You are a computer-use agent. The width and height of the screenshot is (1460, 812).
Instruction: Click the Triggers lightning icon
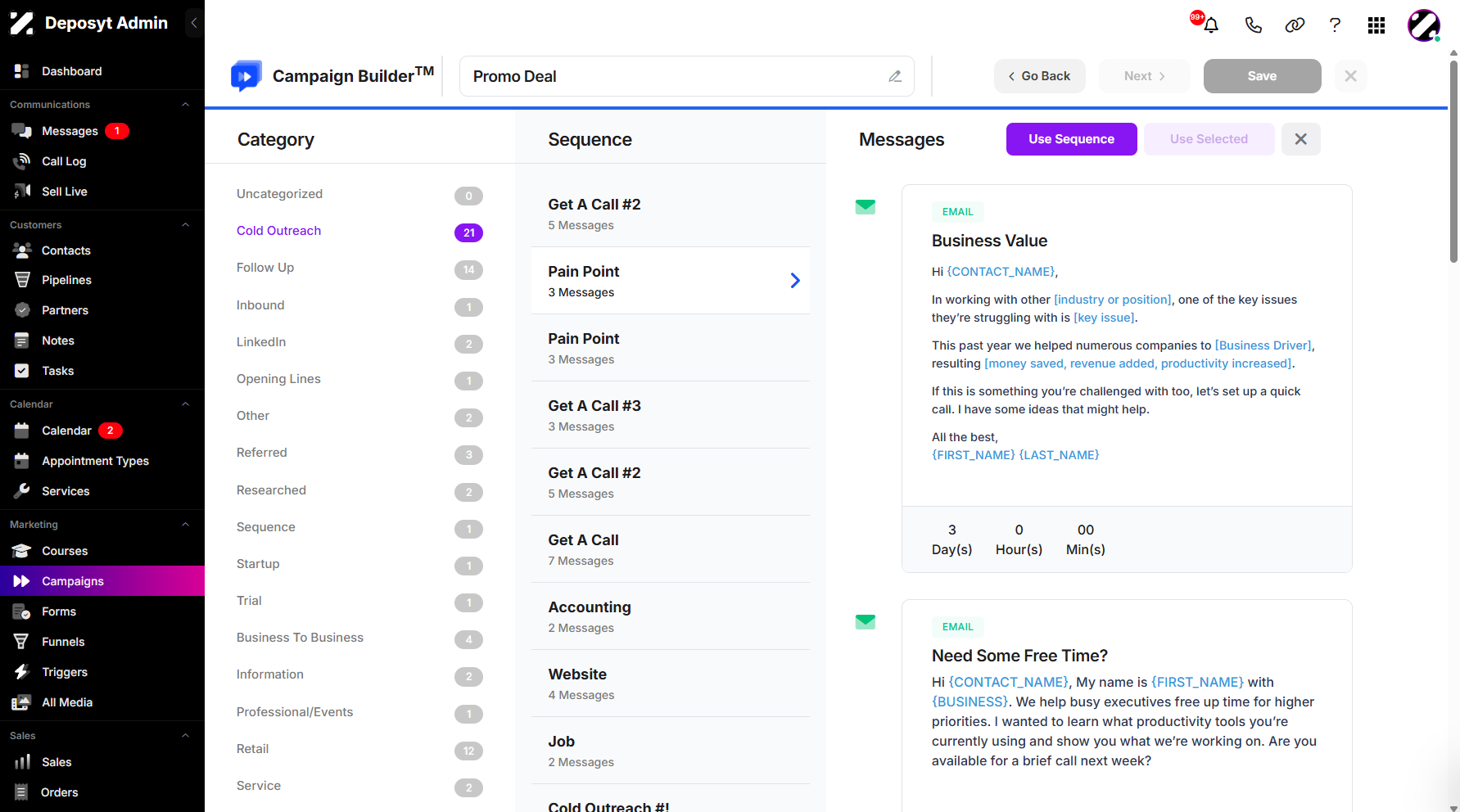click(22, 672)
